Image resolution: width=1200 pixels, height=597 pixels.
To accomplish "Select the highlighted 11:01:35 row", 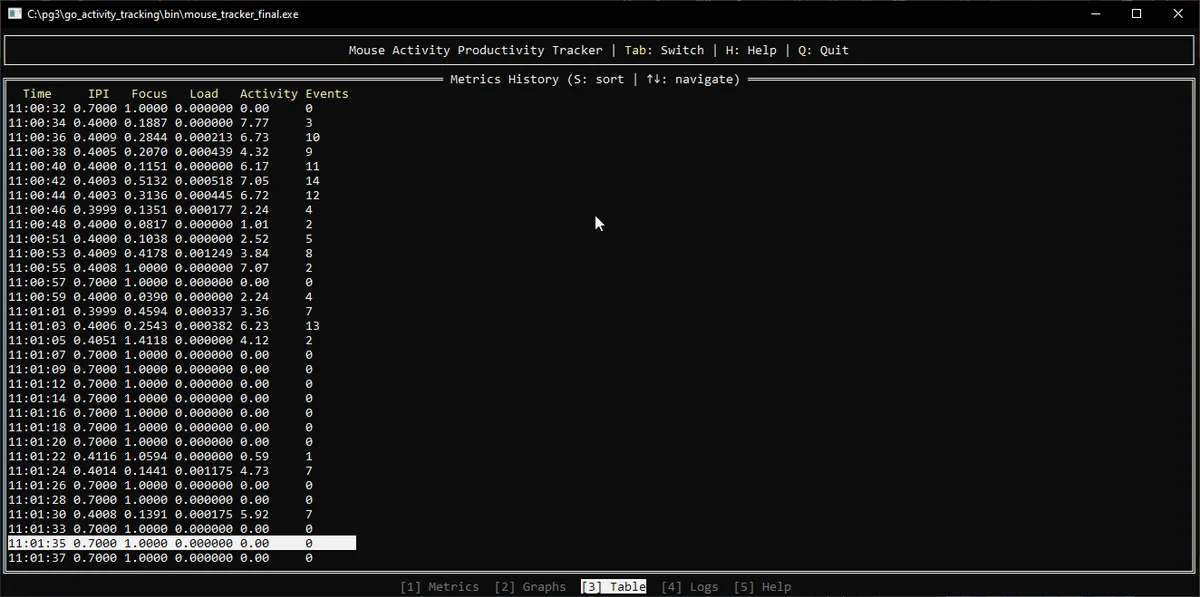I will tap(181, 543).
